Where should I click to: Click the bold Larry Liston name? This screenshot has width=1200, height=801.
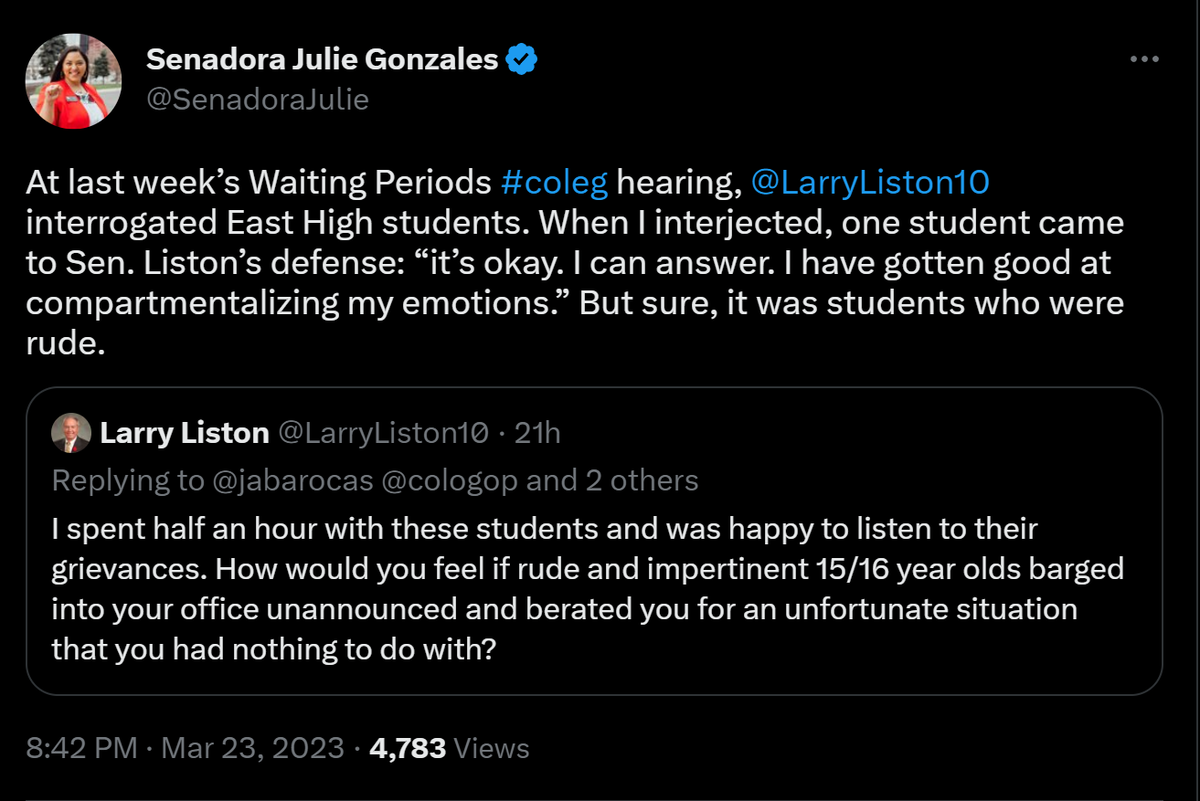tap(184, 433)
